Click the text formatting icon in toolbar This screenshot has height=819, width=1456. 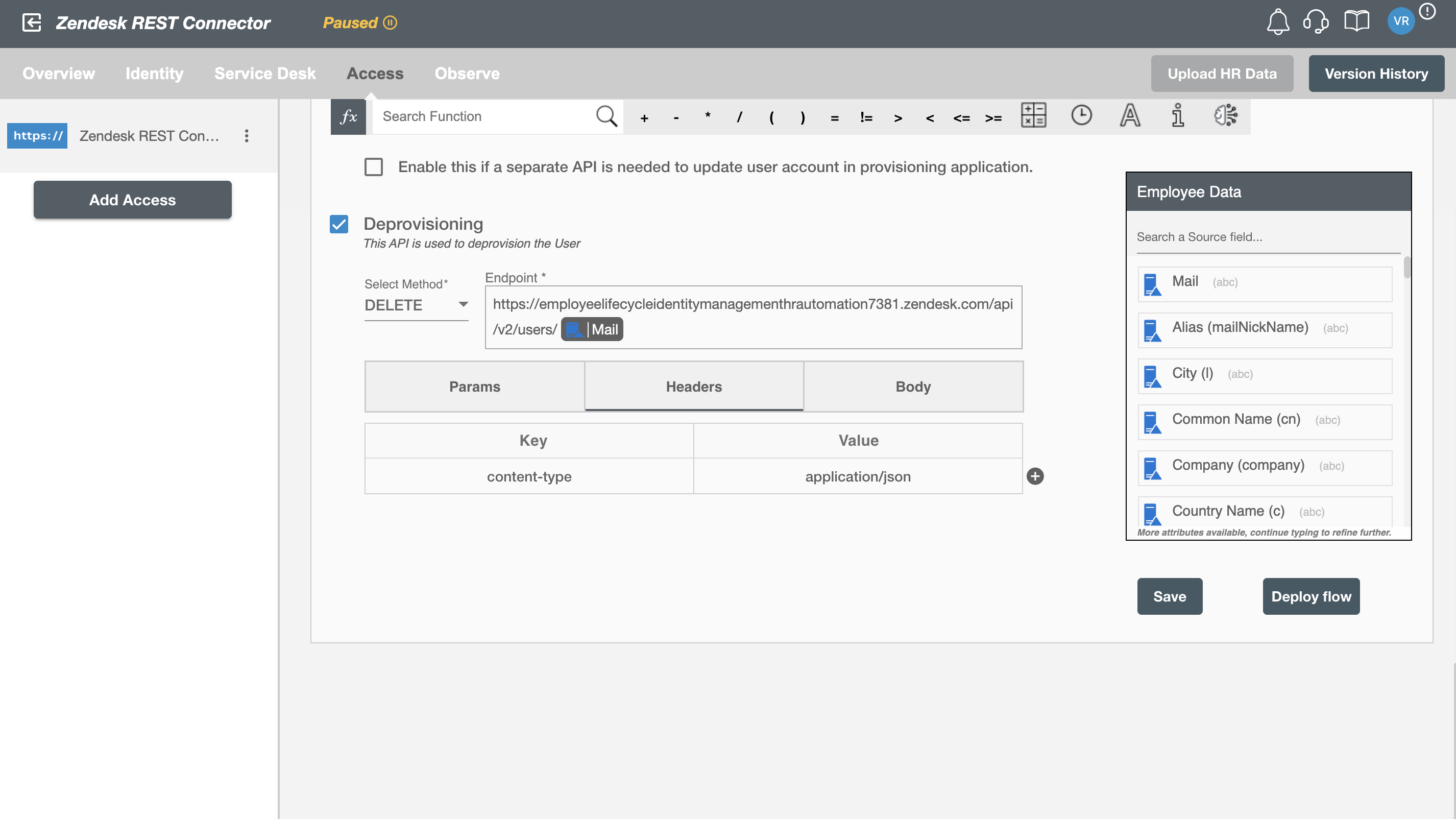click(x=1130, y=116)
